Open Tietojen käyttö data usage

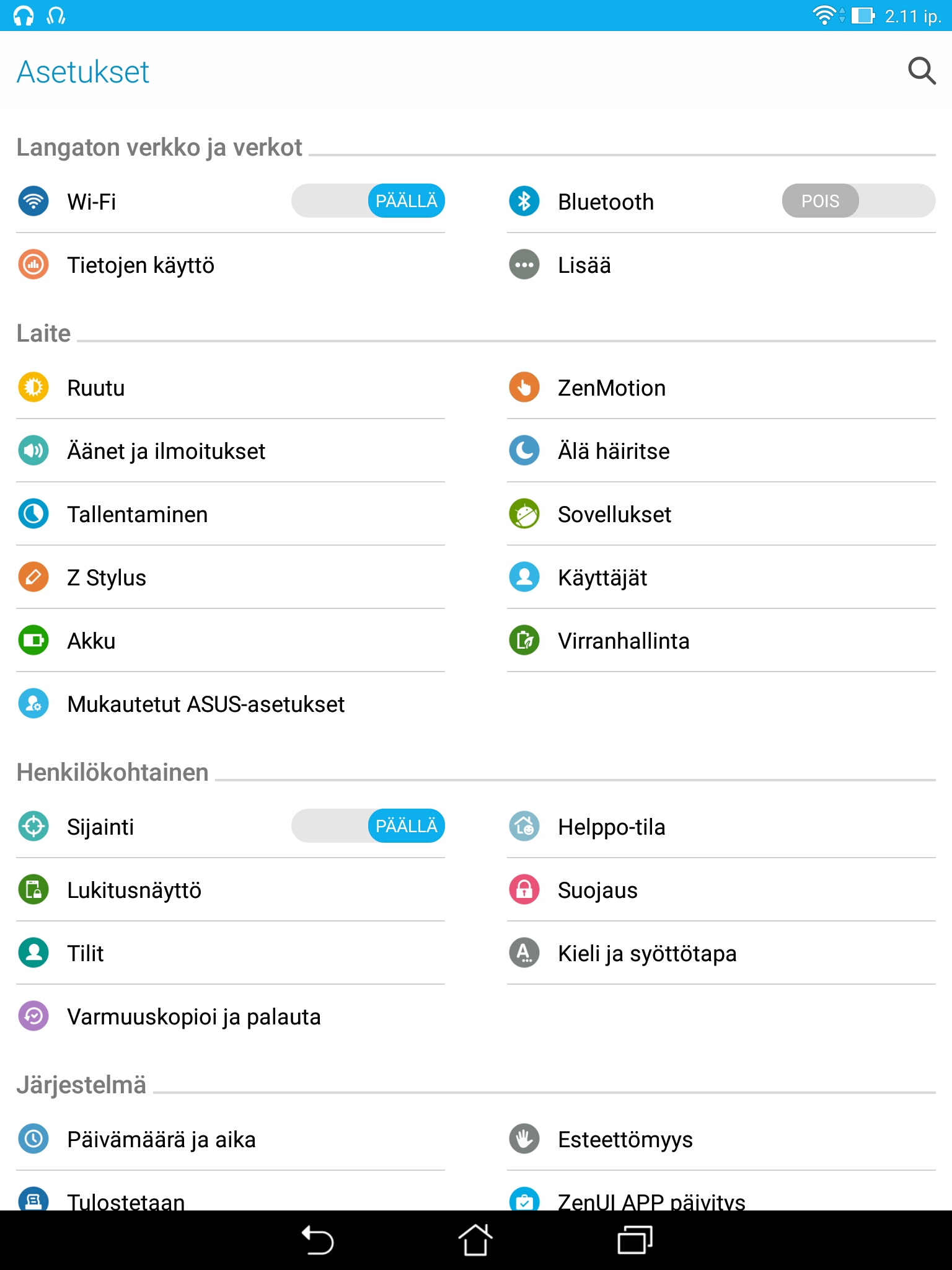[x=231, y=265]
